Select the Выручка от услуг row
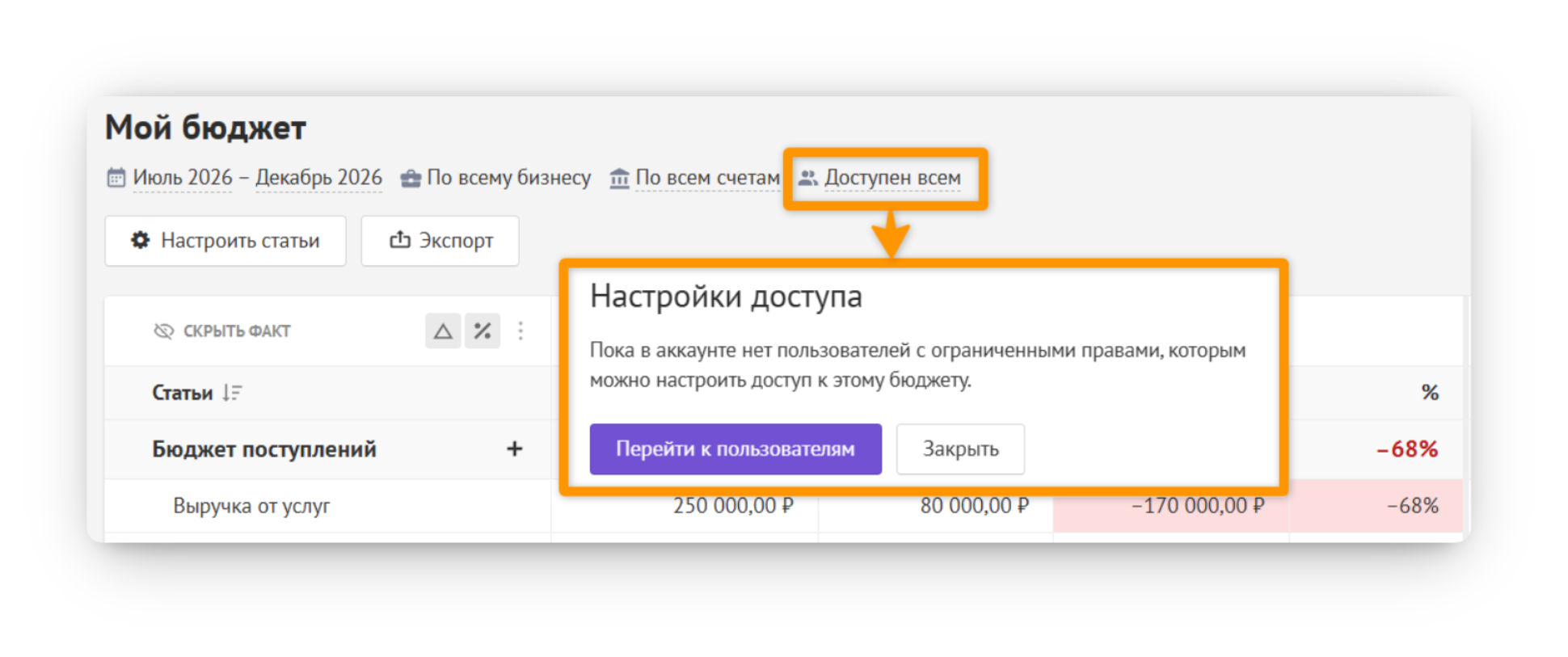The image size is (1568, 657). click(x=327, y=506)
